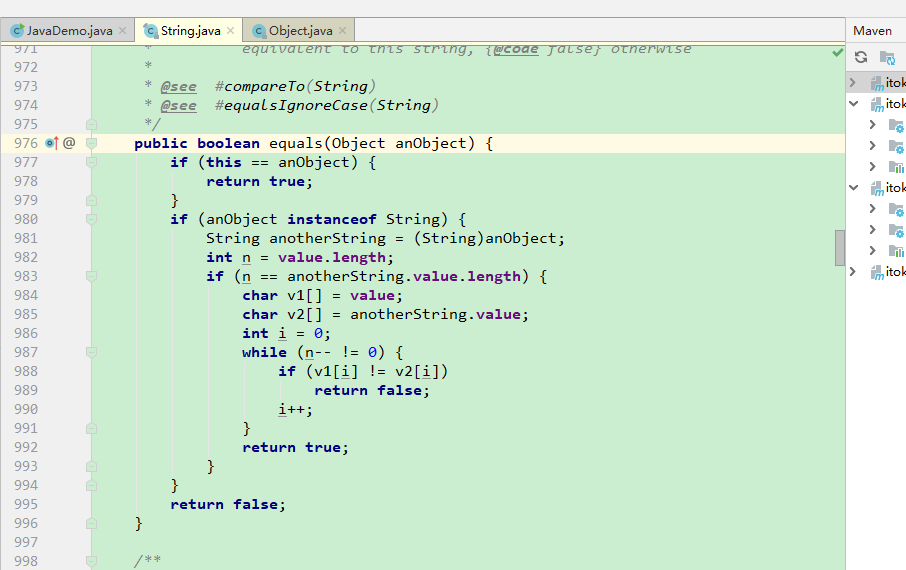Screen dimensions: 906x570
Task: Click the method name 'equals' on line 976
Action: coord(295,143)
